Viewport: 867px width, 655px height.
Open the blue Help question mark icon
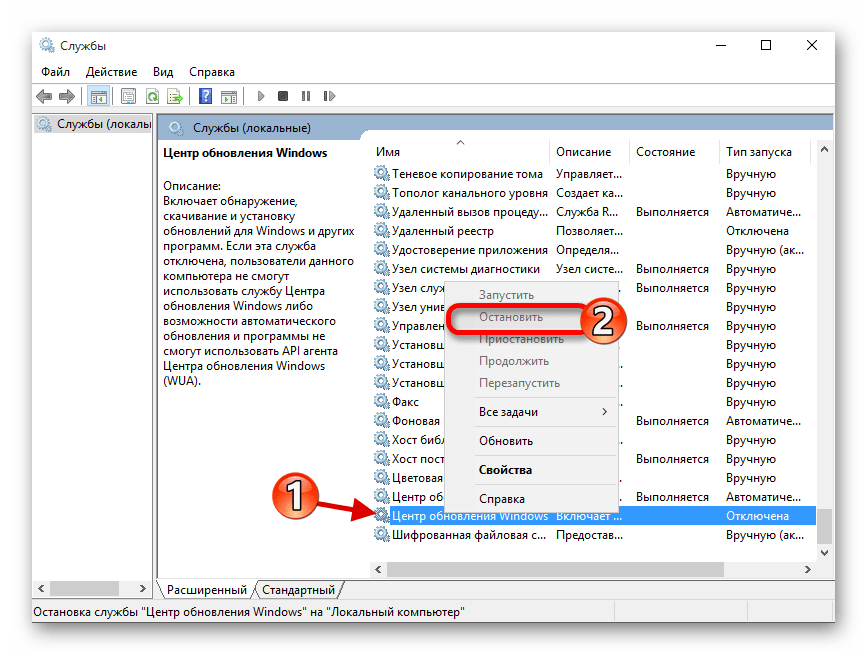205,96
